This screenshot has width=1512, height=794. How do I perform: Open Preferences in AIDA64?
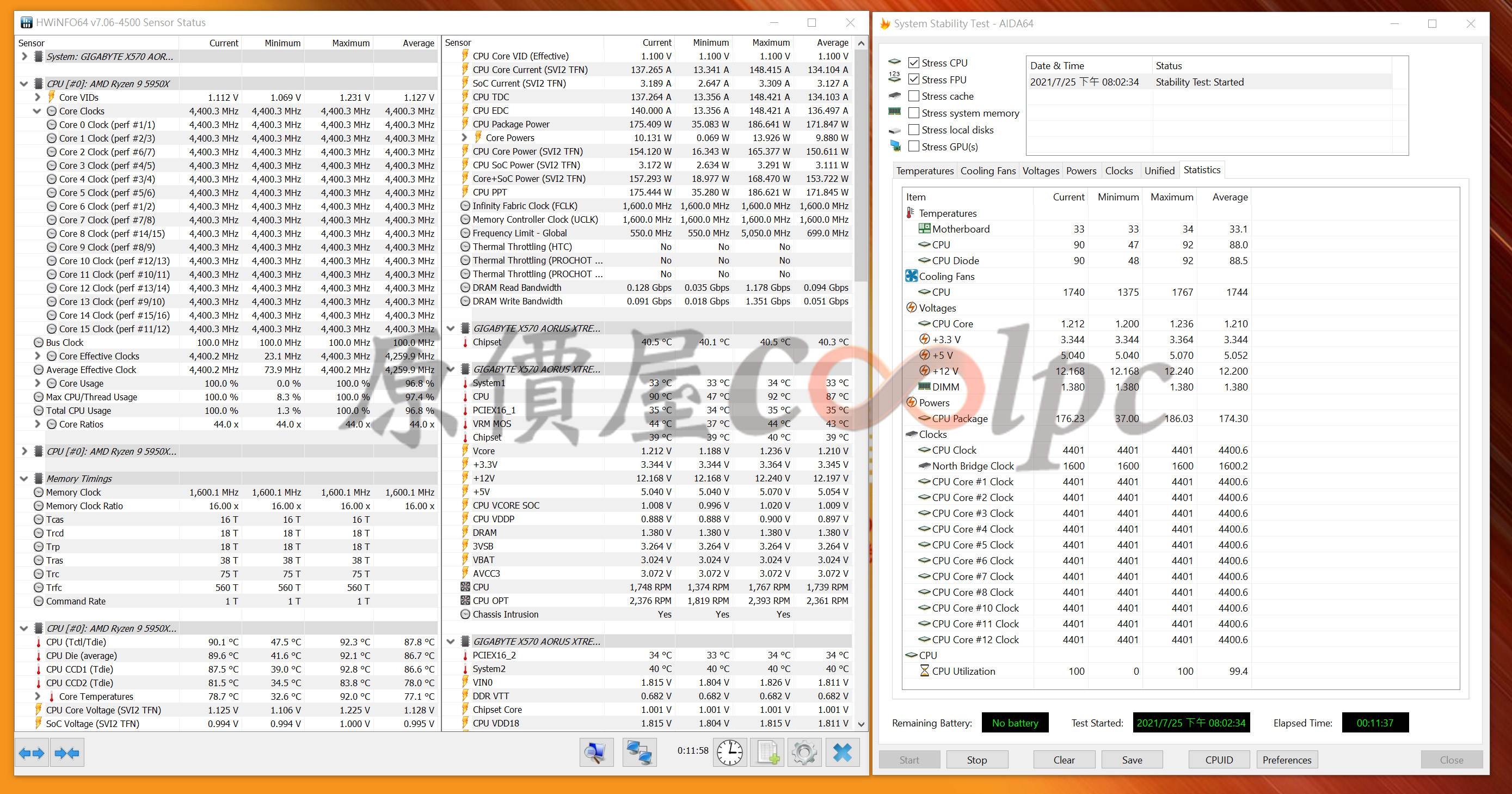coord(1287,759)
